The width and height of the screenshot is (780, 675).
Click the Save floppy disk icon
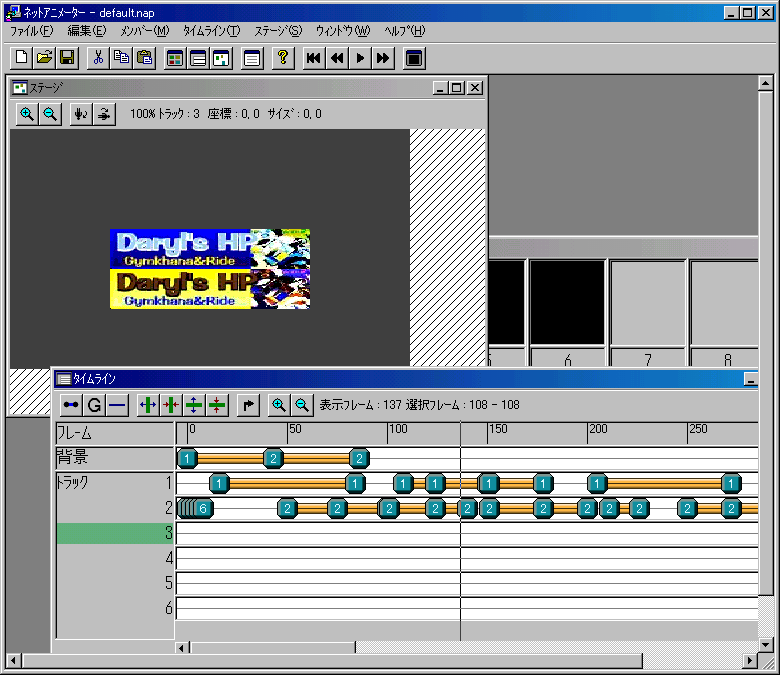point(67,58)
